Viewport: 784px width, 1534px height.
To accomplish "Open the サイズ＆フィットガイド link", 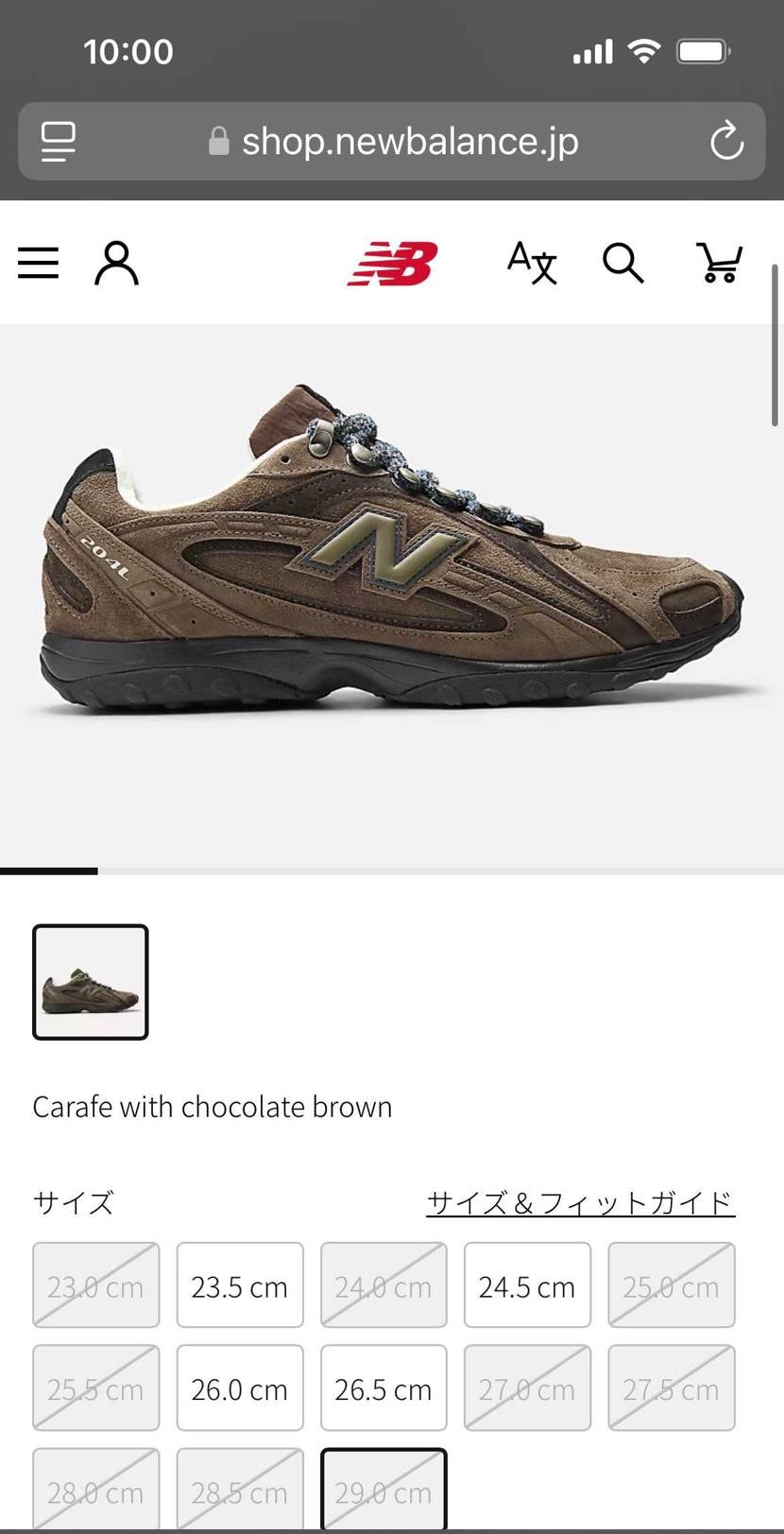I will (580, 1203).
